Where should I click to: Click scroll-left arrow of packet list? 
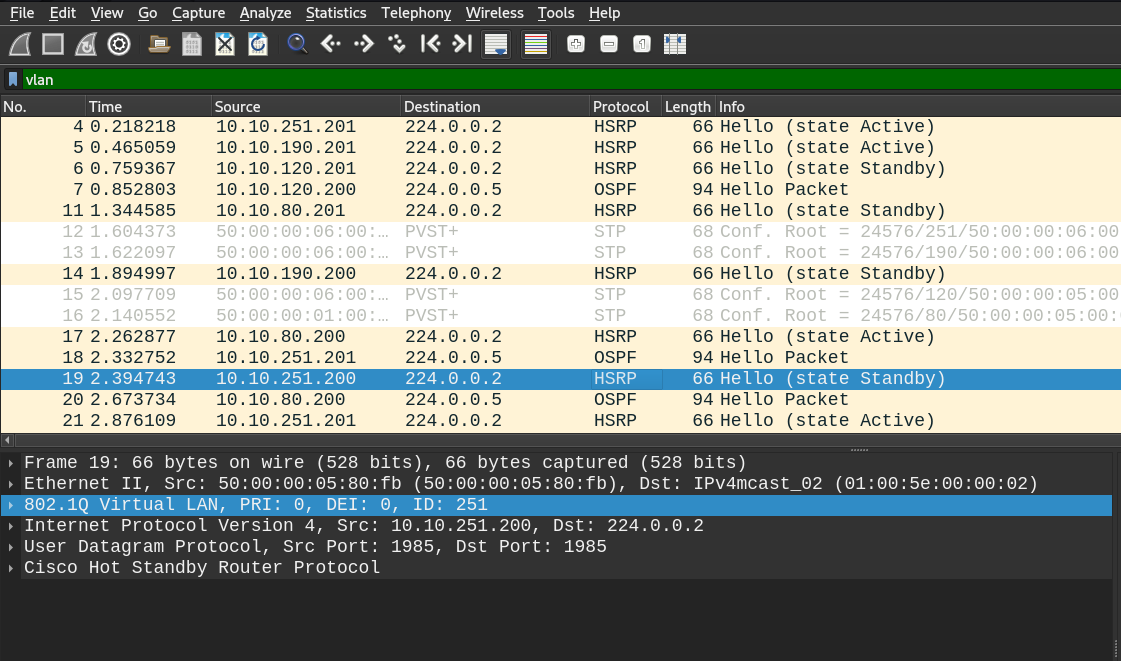pyautogui.click(x=7, y=440)
